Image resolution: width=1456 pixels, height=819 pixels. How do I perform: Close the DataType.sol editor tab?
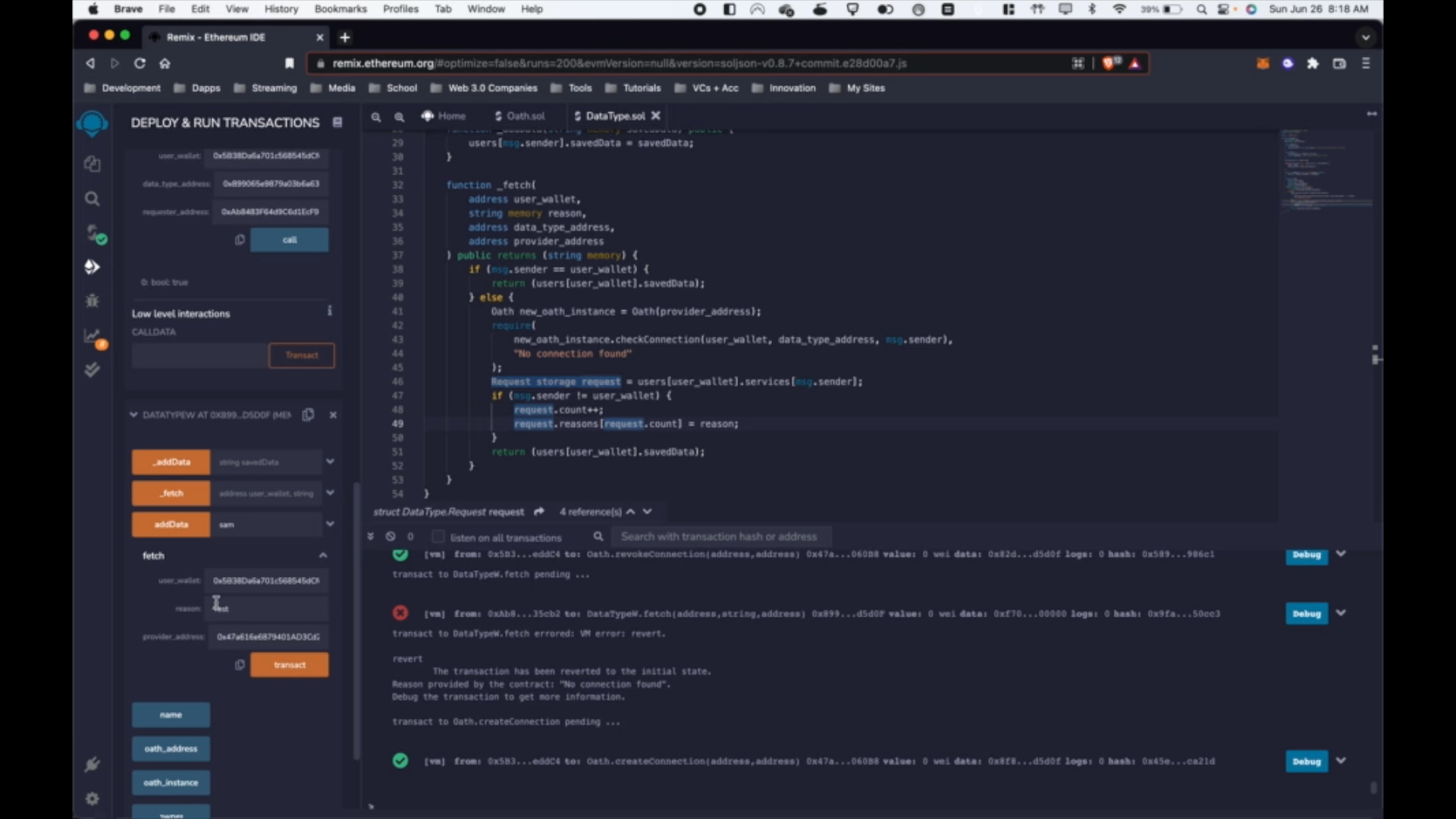656,116
